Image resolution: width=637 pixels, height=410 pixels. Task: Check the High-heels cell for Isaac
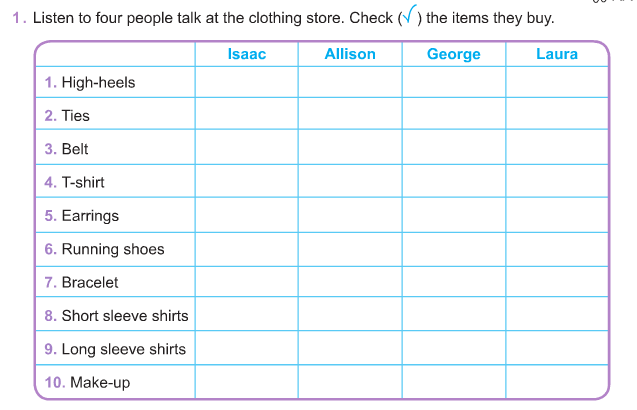pyautogui.click(x=246, y=82)
